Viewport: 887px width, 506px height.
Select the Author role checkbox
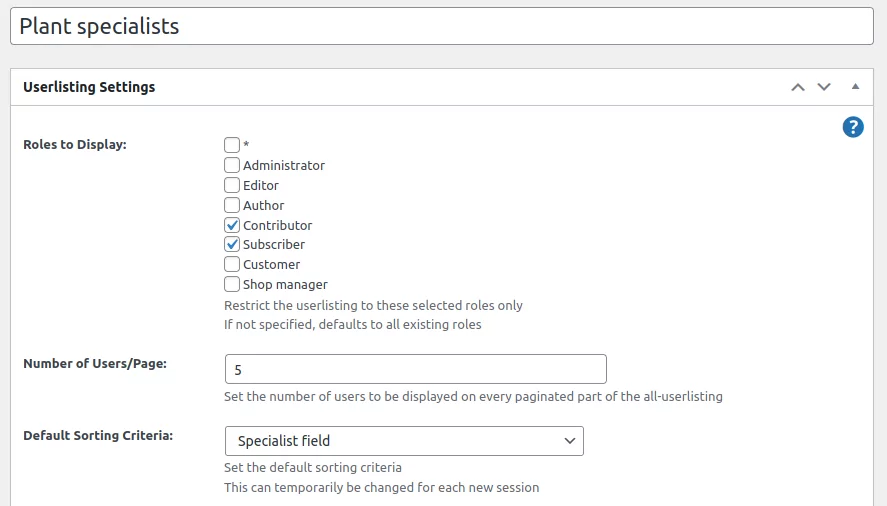232,205
